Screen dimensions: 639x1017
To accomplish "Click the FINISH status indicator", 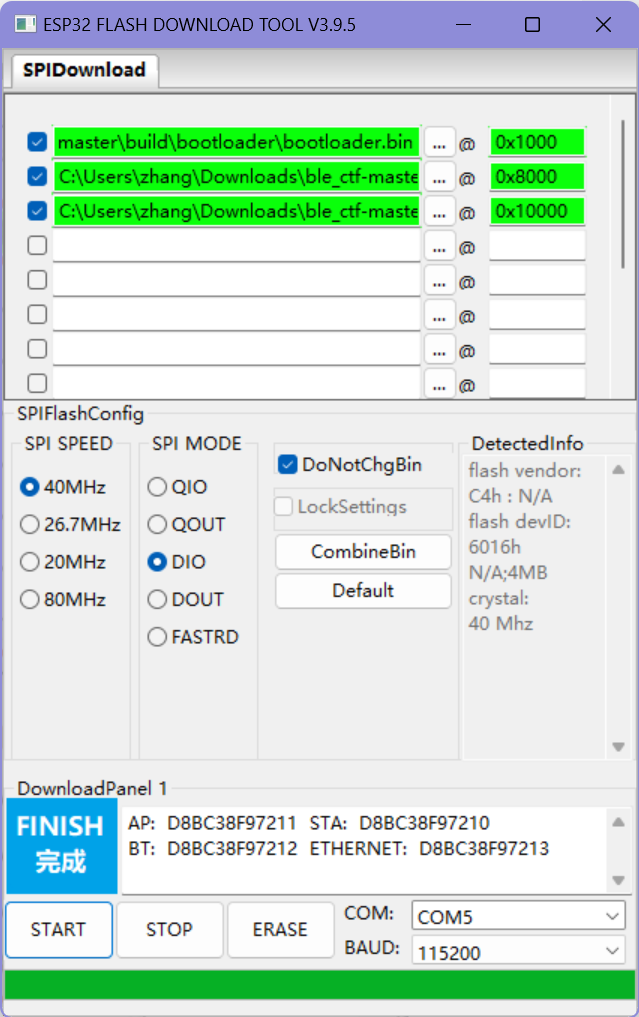I will [x=62, y=846].
